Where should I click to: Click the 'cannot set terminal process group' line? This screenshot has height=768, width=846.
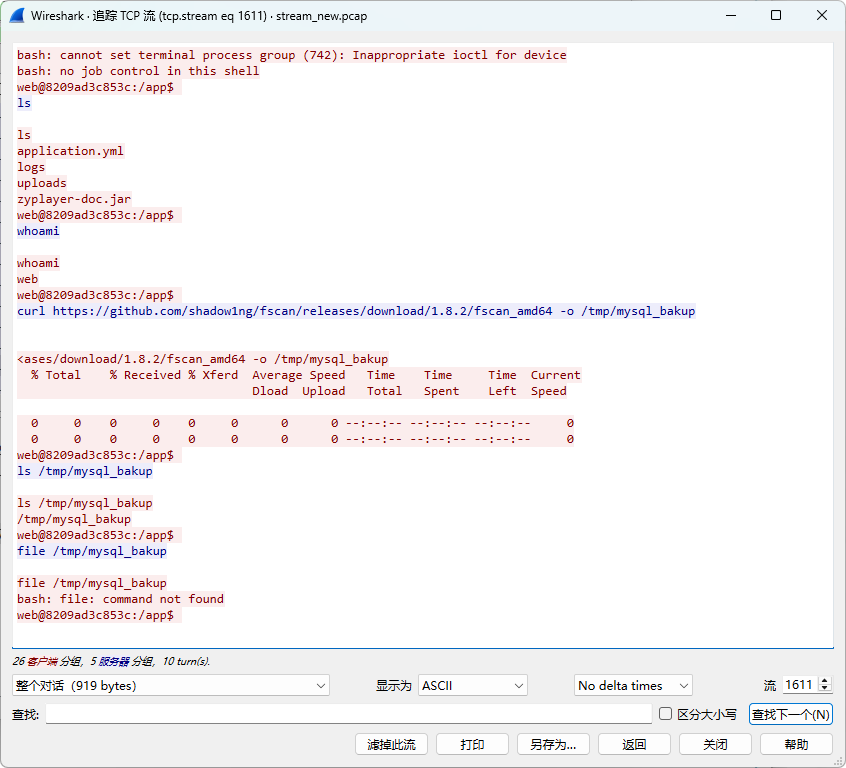pyautogui.click(x=291, y=55)
